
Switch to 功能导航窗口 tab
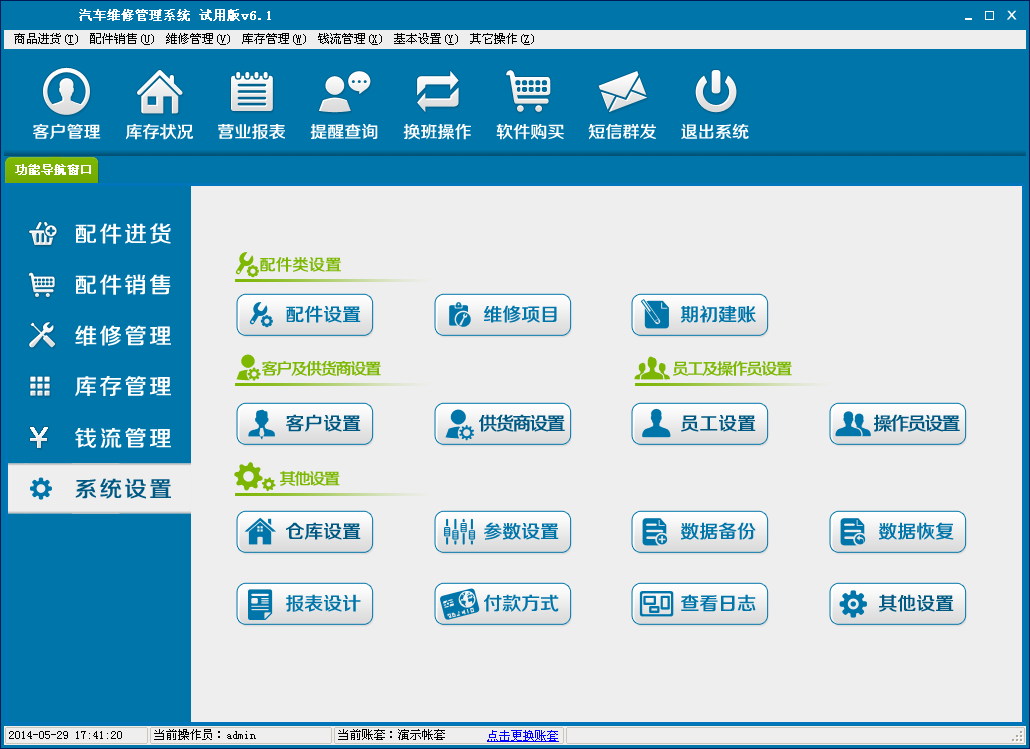(x=53, y=170)
